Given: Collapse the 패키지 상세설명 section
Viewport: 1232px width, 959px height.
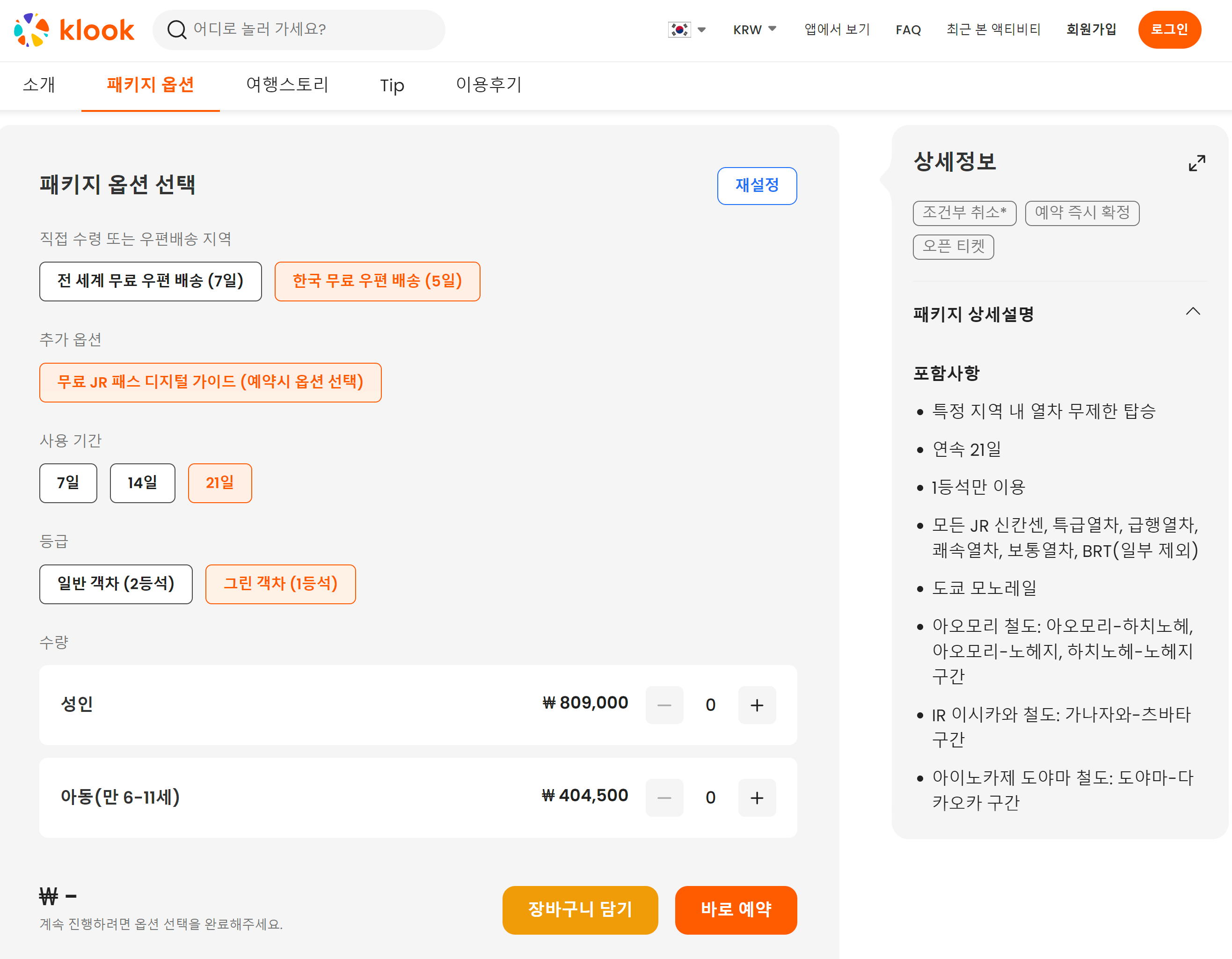Looking at the screenshot, I should (1193, 312).
